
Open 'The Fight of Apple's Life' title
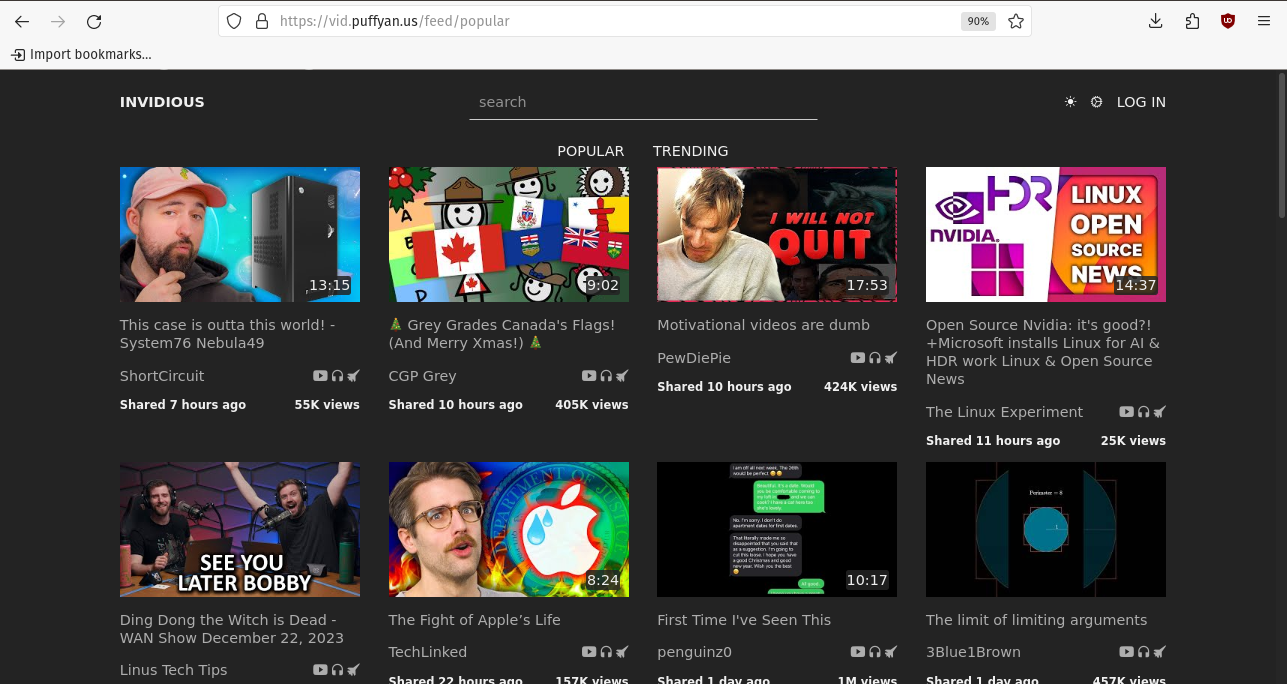click(474, 620)
